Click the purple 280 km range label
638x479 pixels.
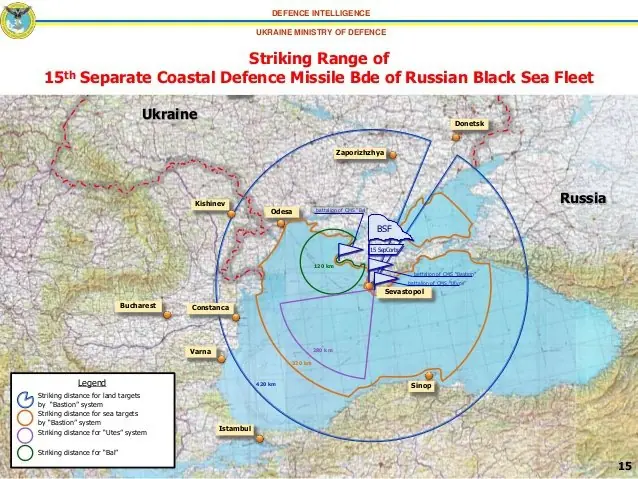pyautogui.click(x=323, y=350)
